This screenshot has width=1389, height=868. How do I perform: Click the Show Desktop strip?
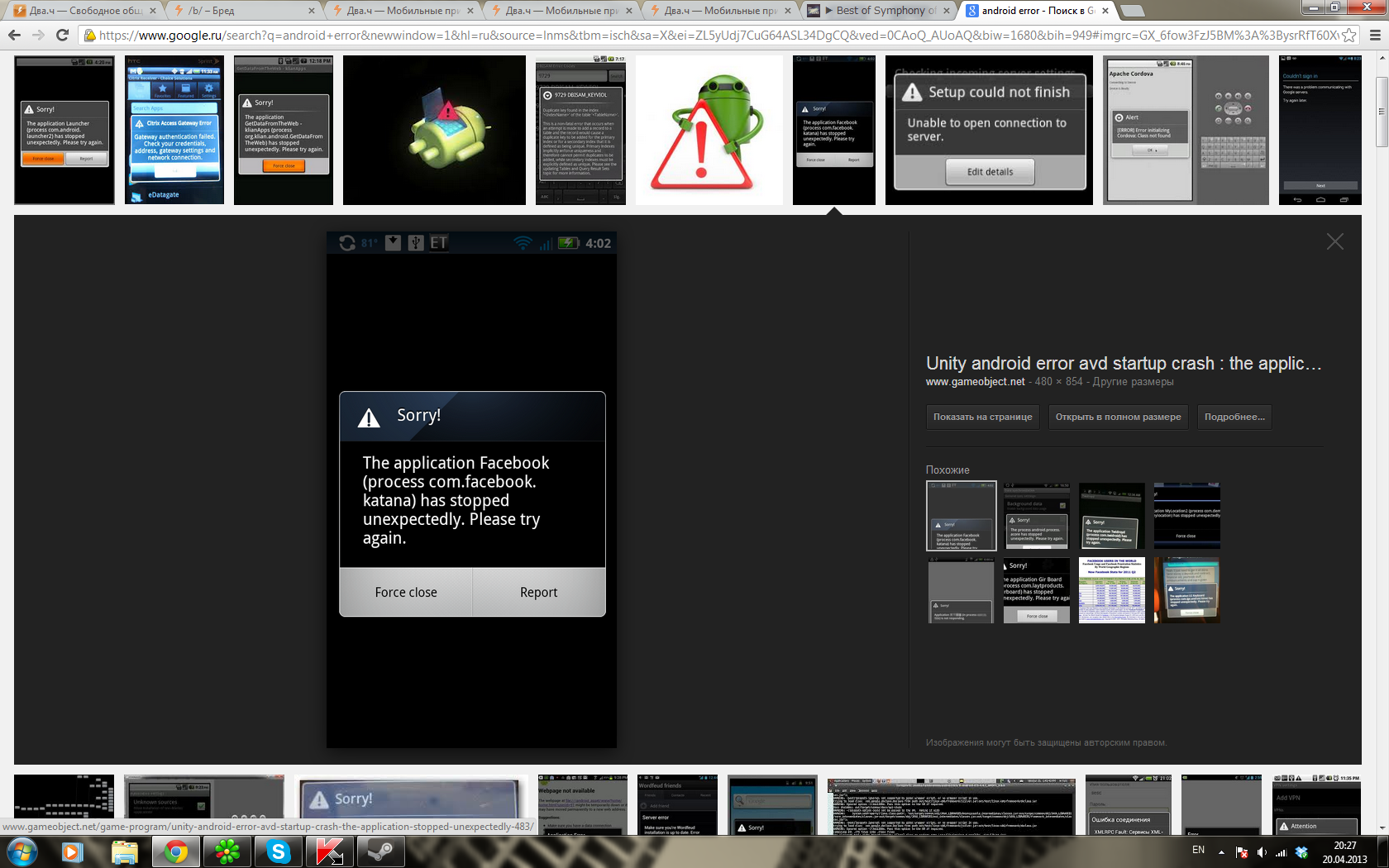point(1384,851)
